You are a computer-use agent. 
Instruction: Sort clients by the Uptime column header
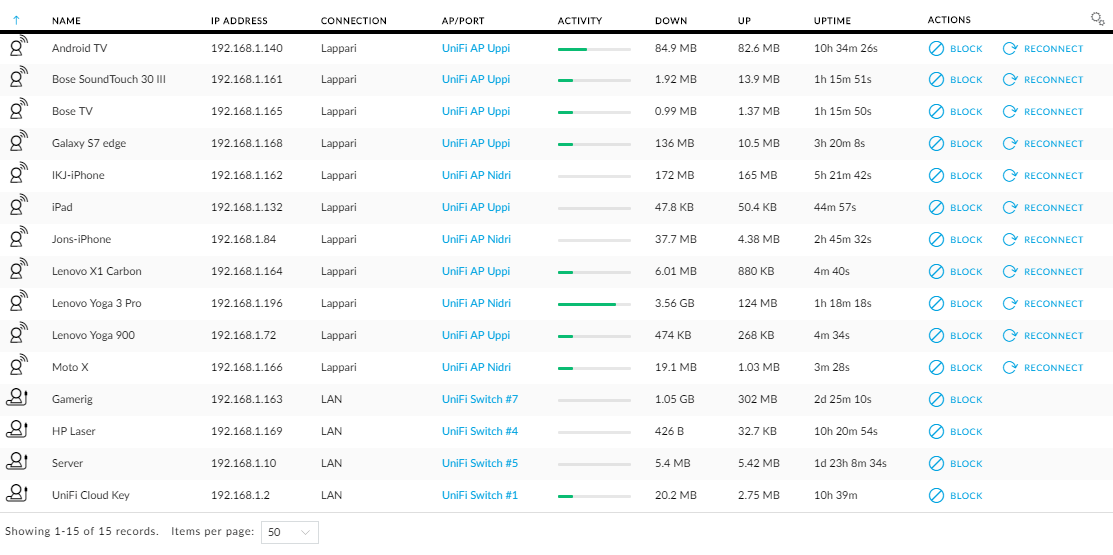click(832, 21)
